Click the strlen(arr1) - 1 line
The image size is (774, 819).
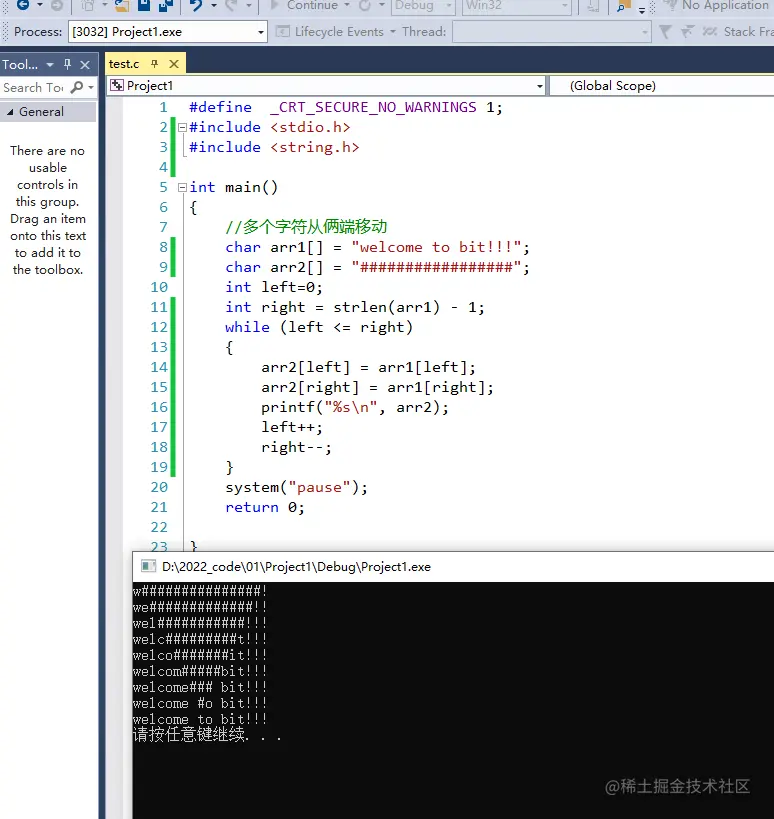coord(355,307)
